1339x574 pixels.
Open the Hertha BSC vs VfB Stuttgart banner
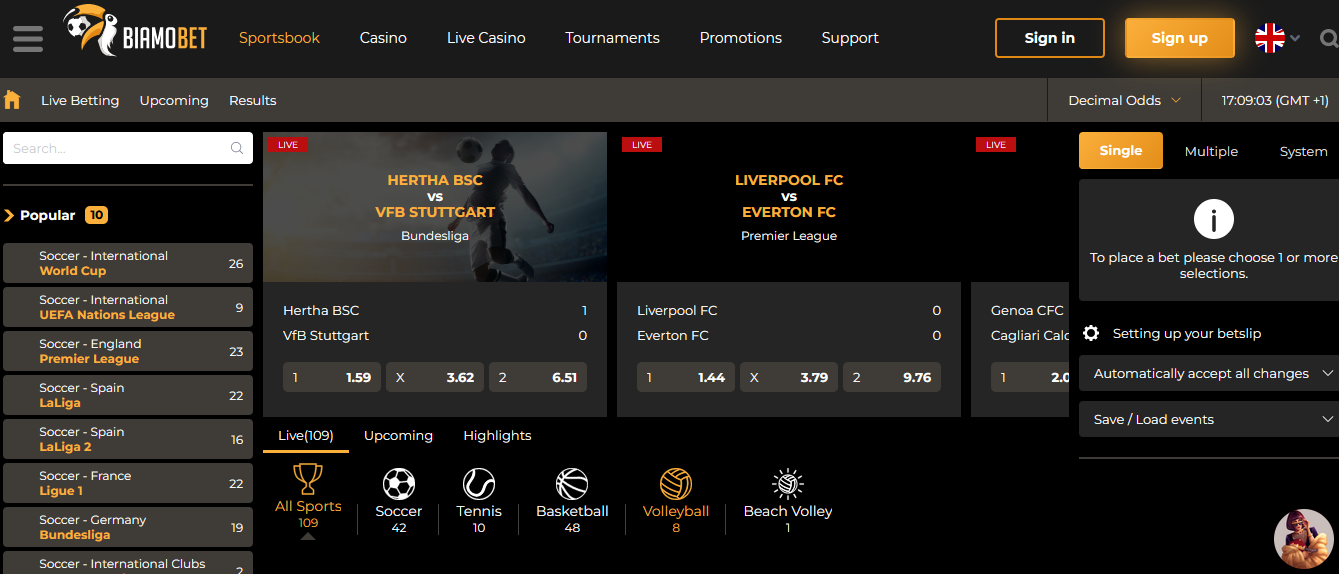pos(435,207)
